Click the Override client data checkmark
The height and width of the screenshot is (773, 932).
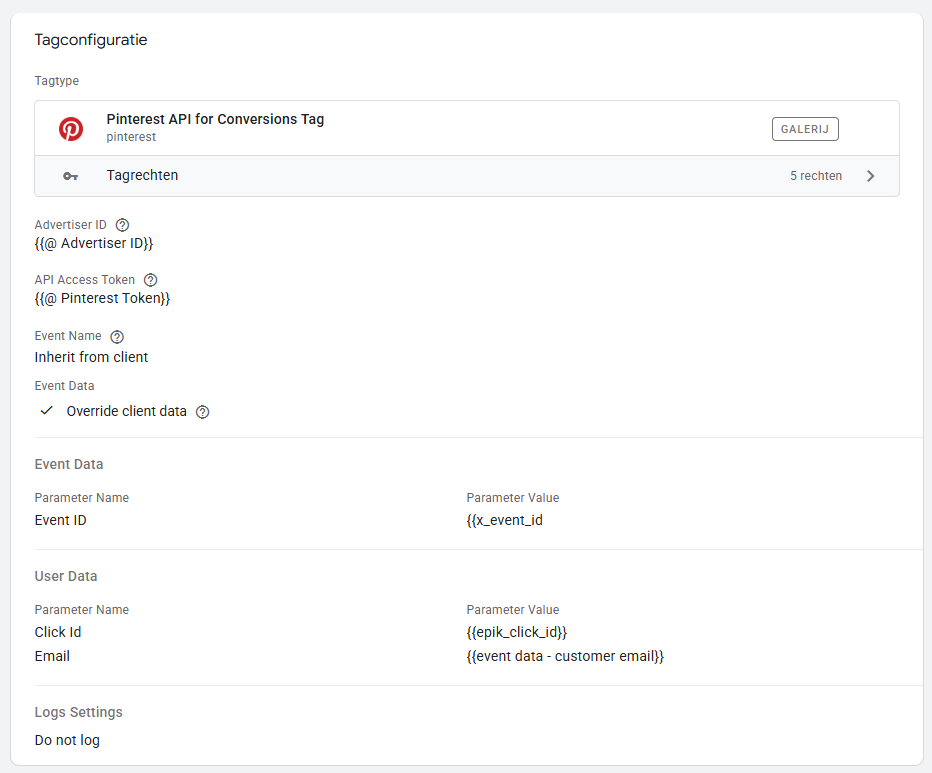[46, 411]
